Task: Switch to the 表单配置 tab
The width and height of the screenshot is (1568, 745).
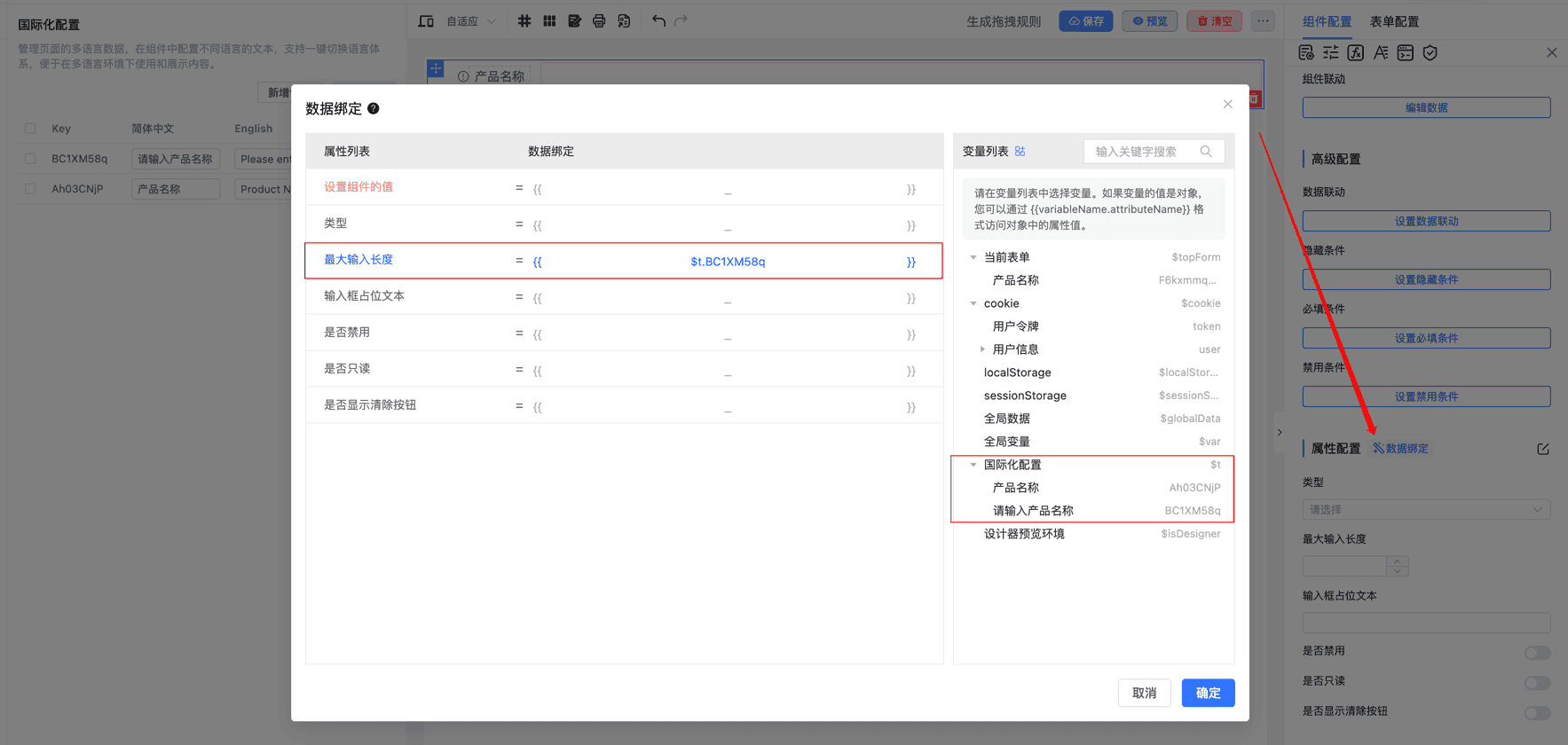Action: click(1394, 21)
